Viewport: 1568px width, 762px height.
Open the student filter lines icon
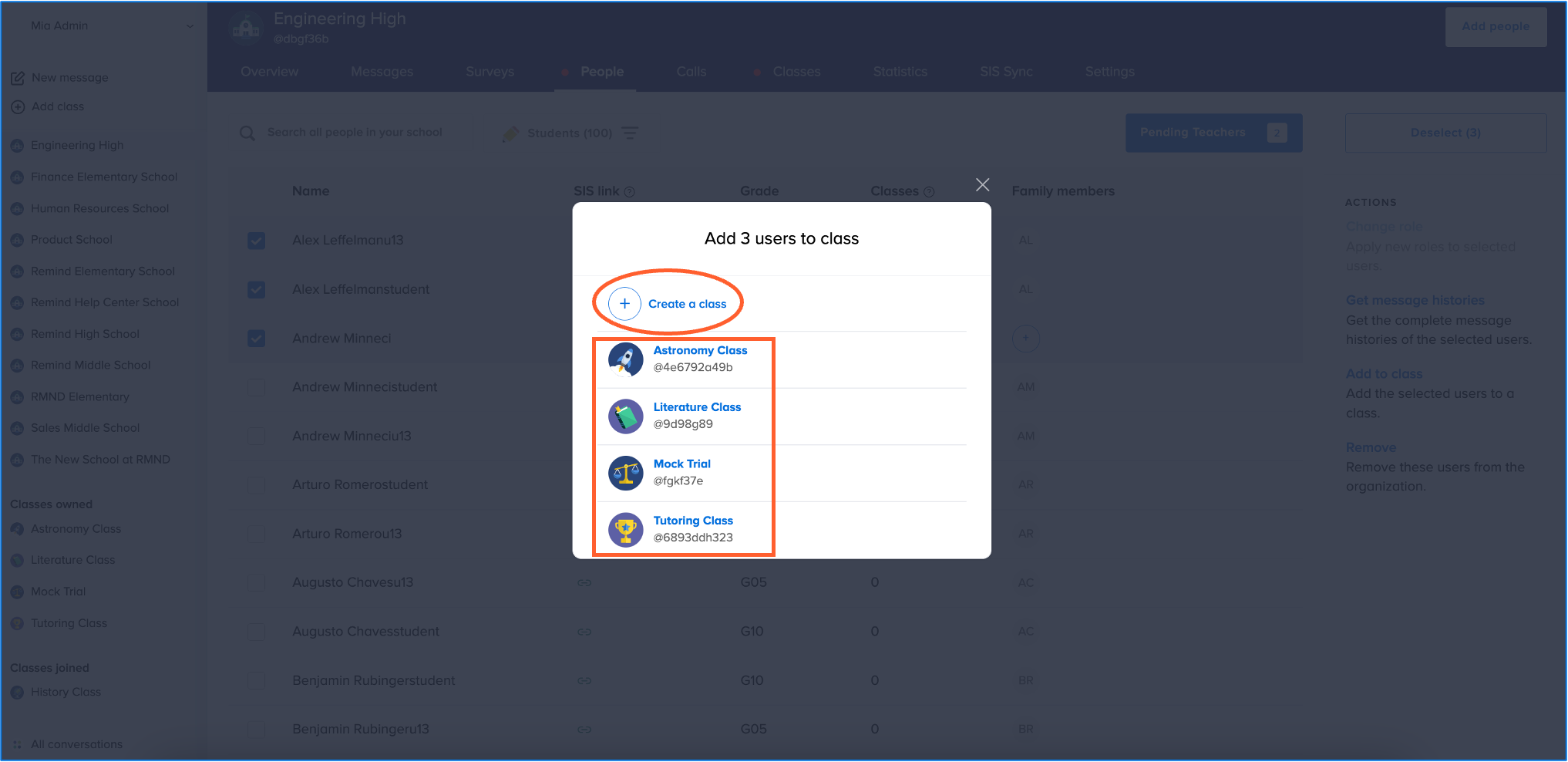(630, 133)
